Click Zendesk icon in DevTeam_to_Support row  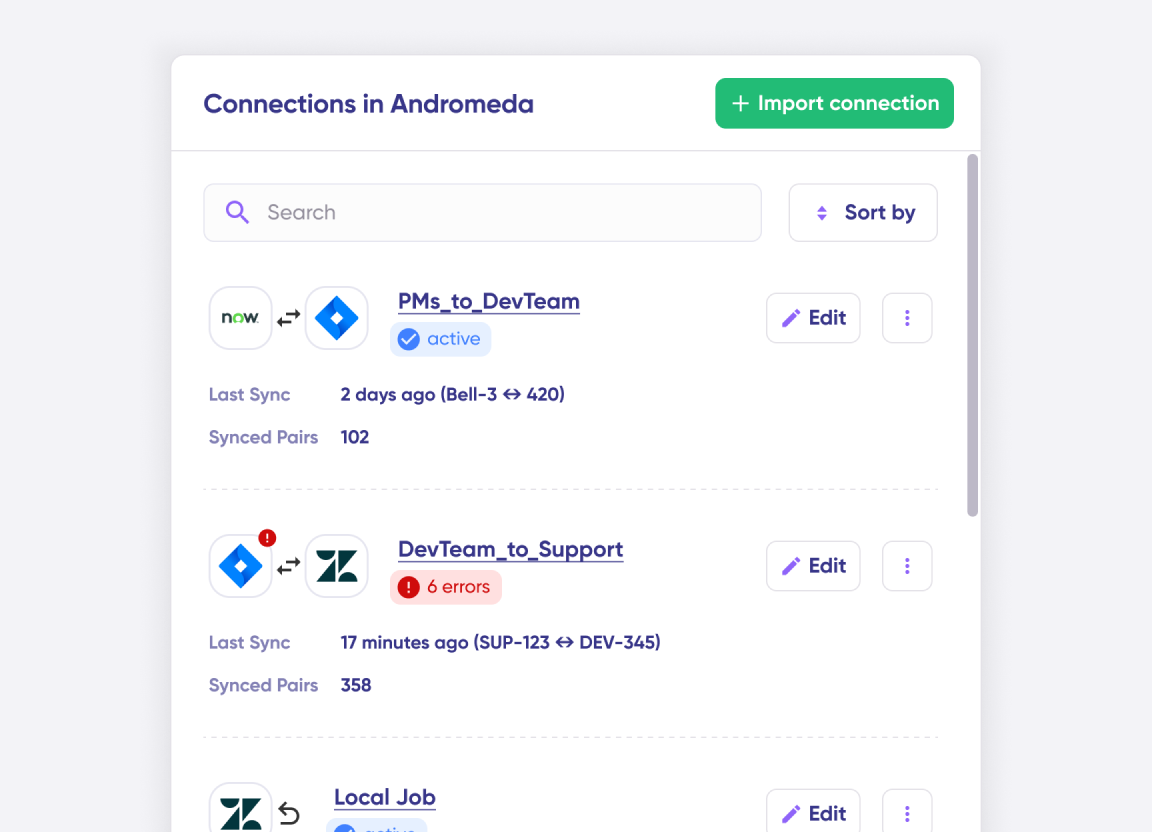pos(336,566)
